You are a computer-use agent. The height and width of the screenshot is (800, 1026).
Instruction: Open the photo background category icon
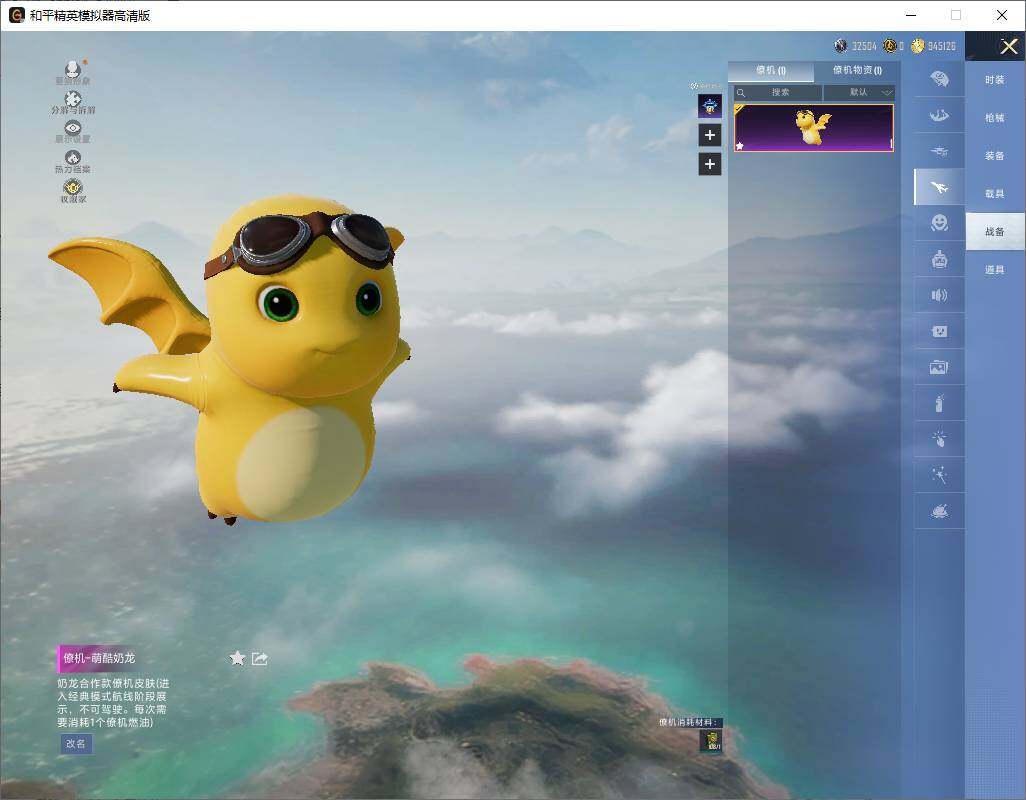tap(939, 367)
